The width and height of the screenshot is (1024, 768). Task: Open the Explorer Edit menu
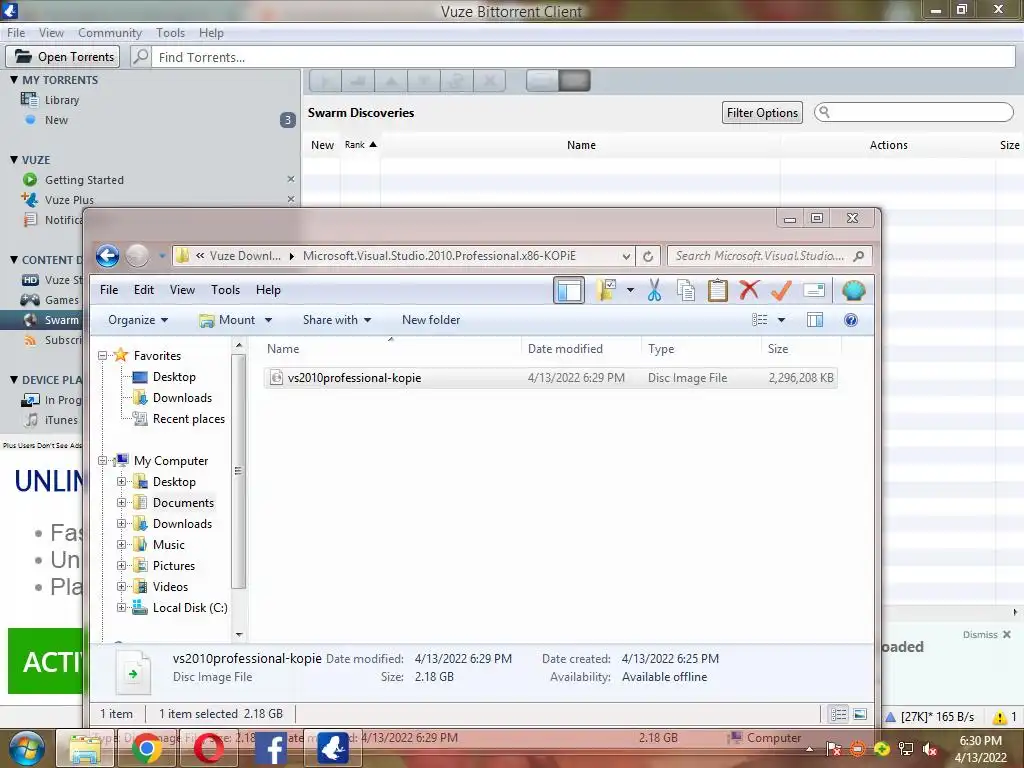pyautogui.click(x=144, y=290)
